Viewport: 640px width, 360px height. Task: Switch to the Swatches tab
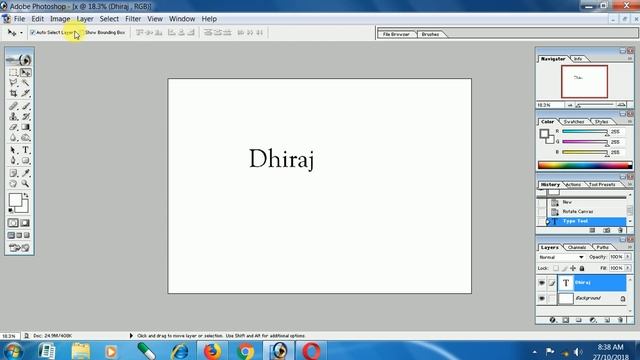click(x=574, y=122)
